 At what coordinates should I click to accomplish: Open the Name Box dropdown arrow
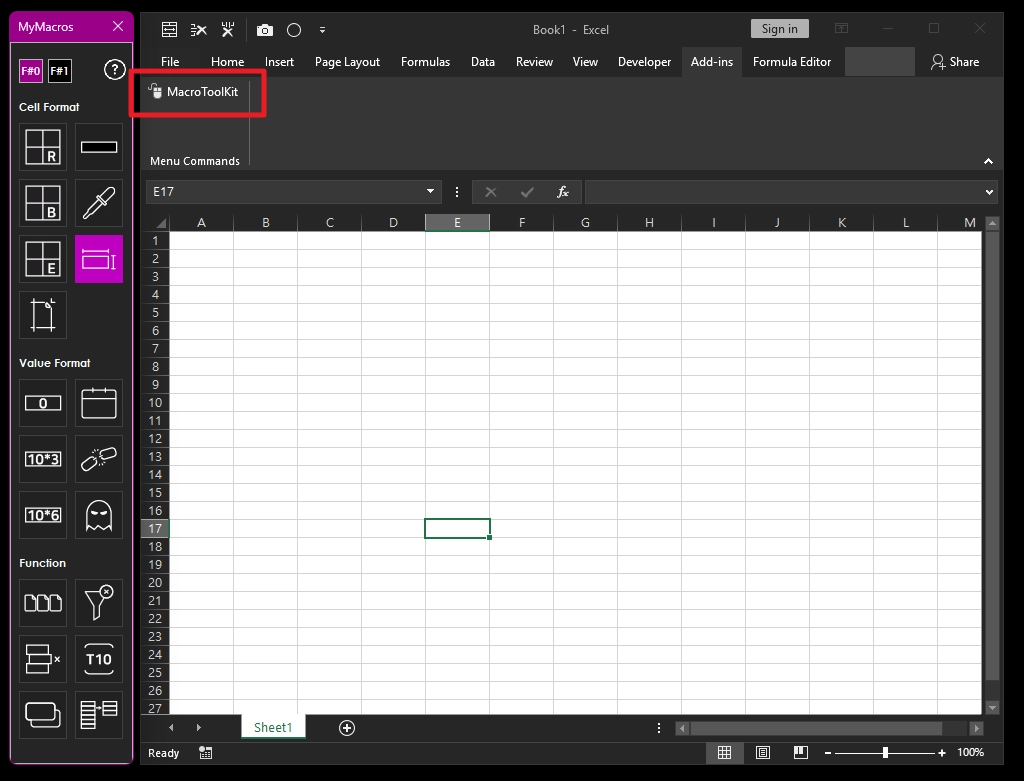click(430, 191)
